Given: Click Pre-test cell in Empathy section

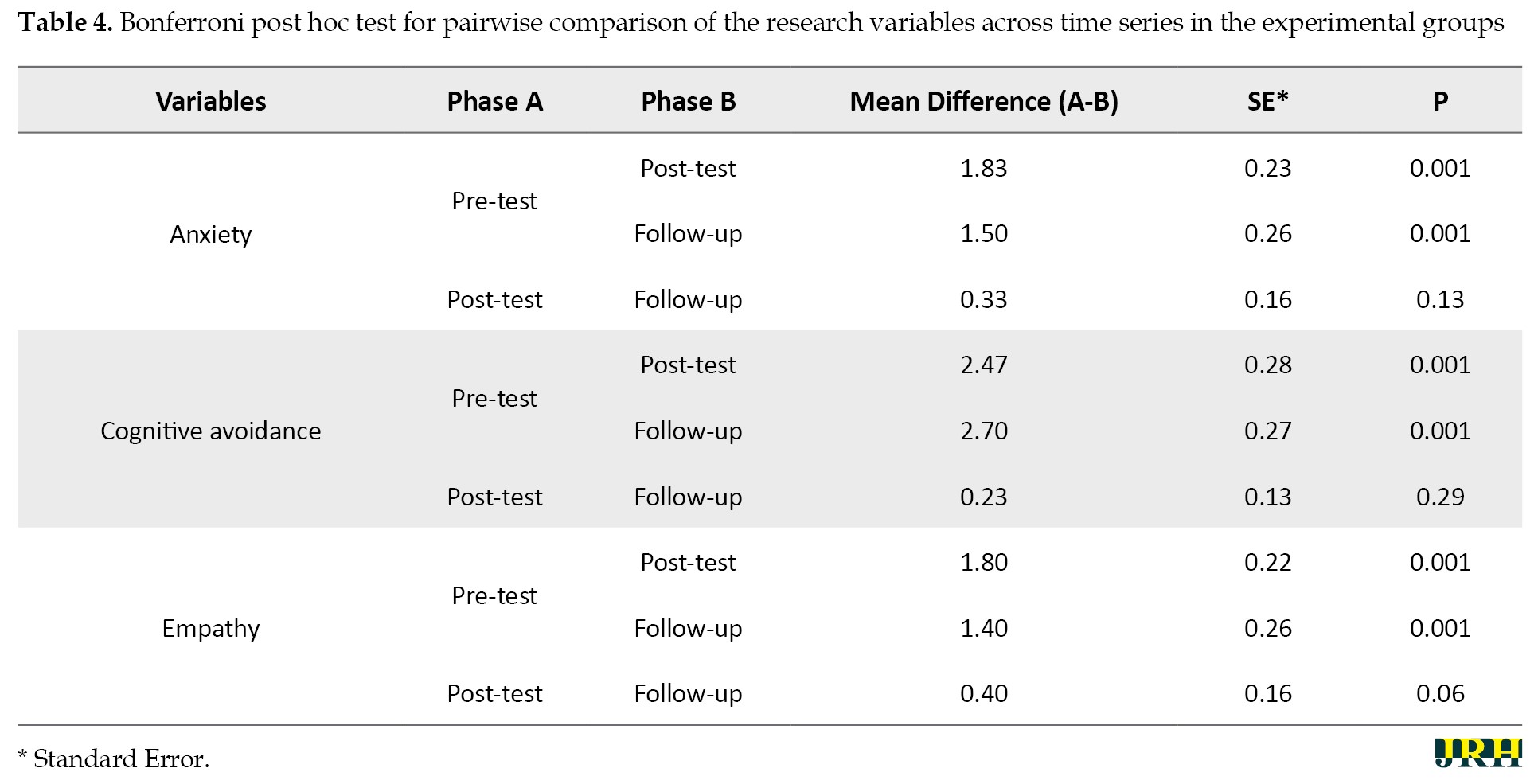Looking at the screenshot, I should point(494,595).
